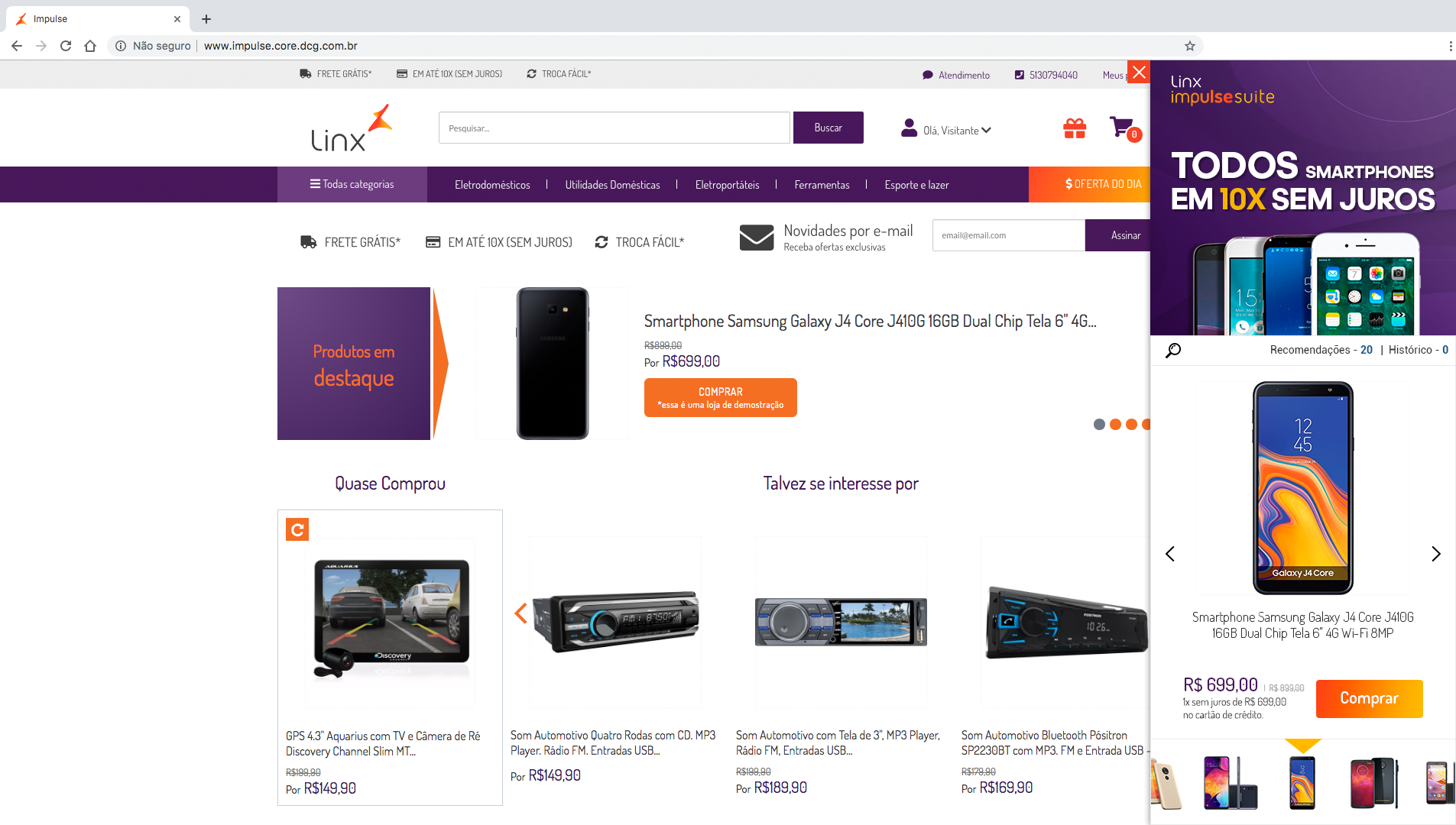The width and height of the screenshot is (1456, 825).
Task: Click the user avatar icon
Action: click(x=909, y=128)
